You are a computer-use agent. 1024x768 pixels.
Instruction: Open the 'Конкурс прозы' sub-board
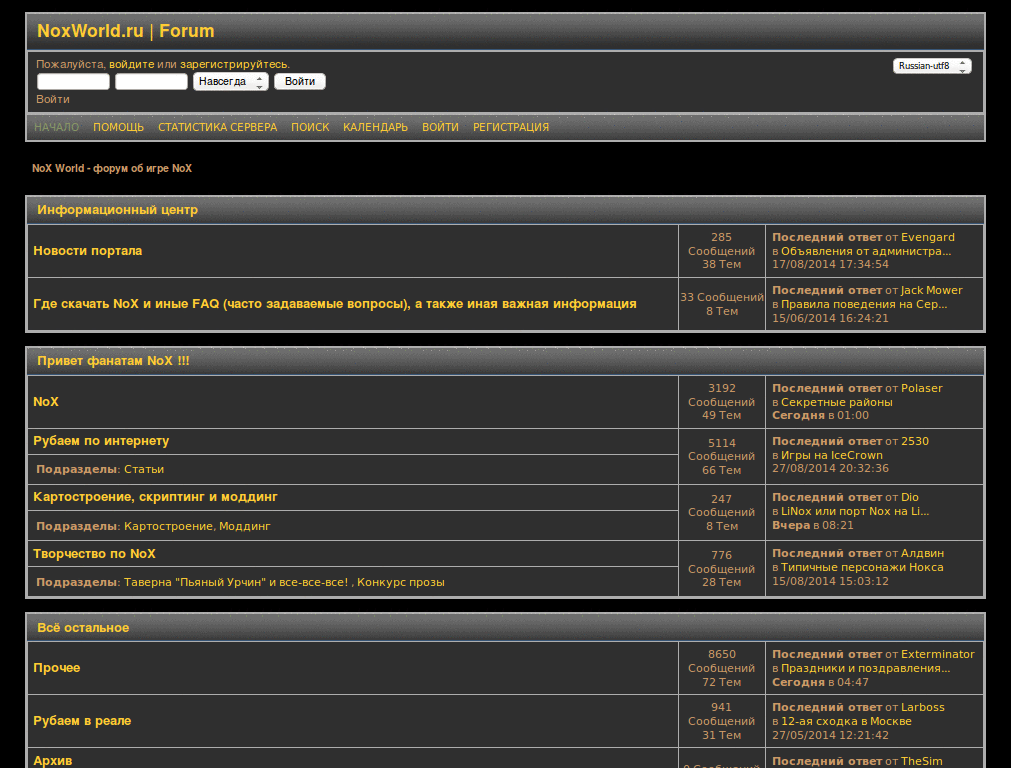[x=401, y=583]
